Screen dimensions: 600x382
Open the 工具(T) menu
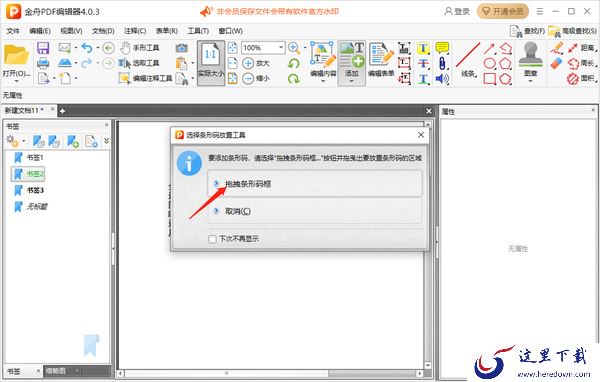[x=198, y=31]
